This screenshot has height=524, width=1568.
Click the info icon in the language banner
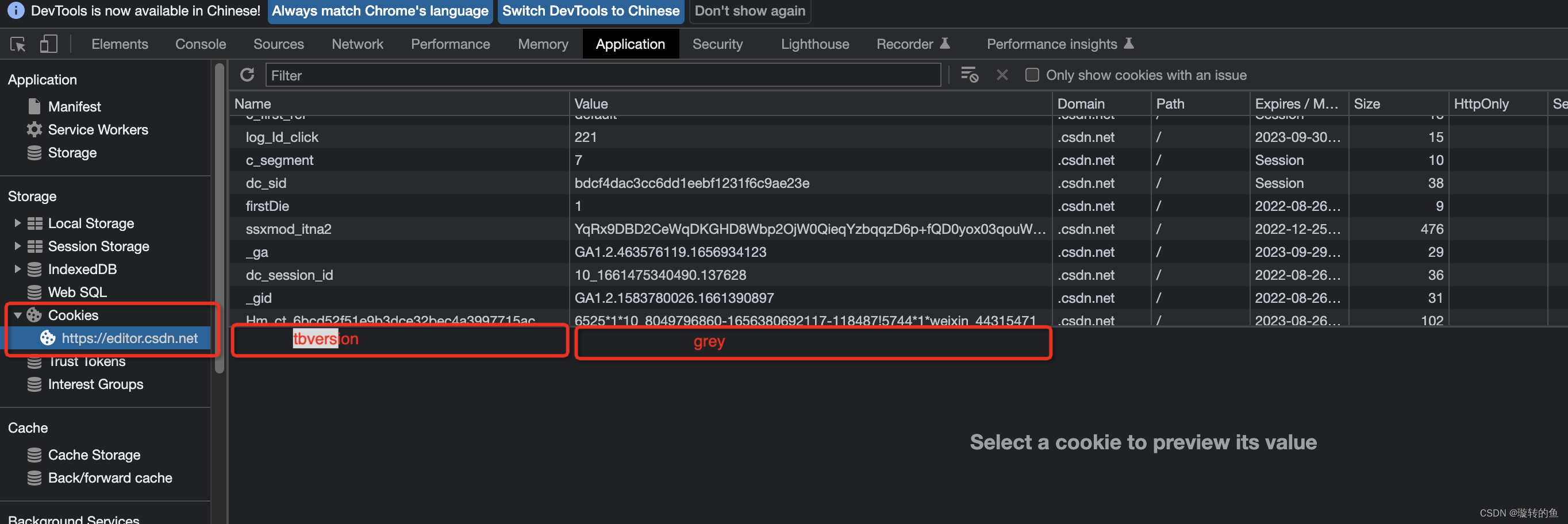(15, 10)
